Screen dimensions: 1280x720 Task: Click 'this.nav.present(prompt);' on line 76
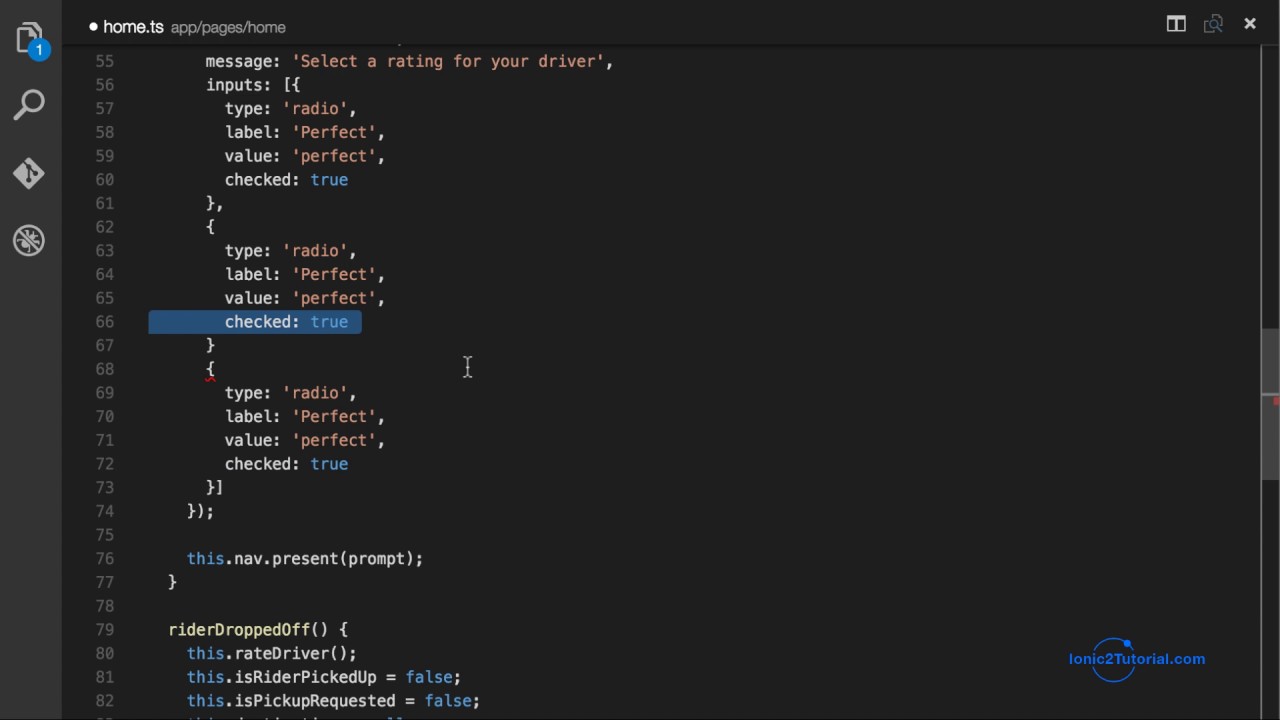click(x=305, y=559)
